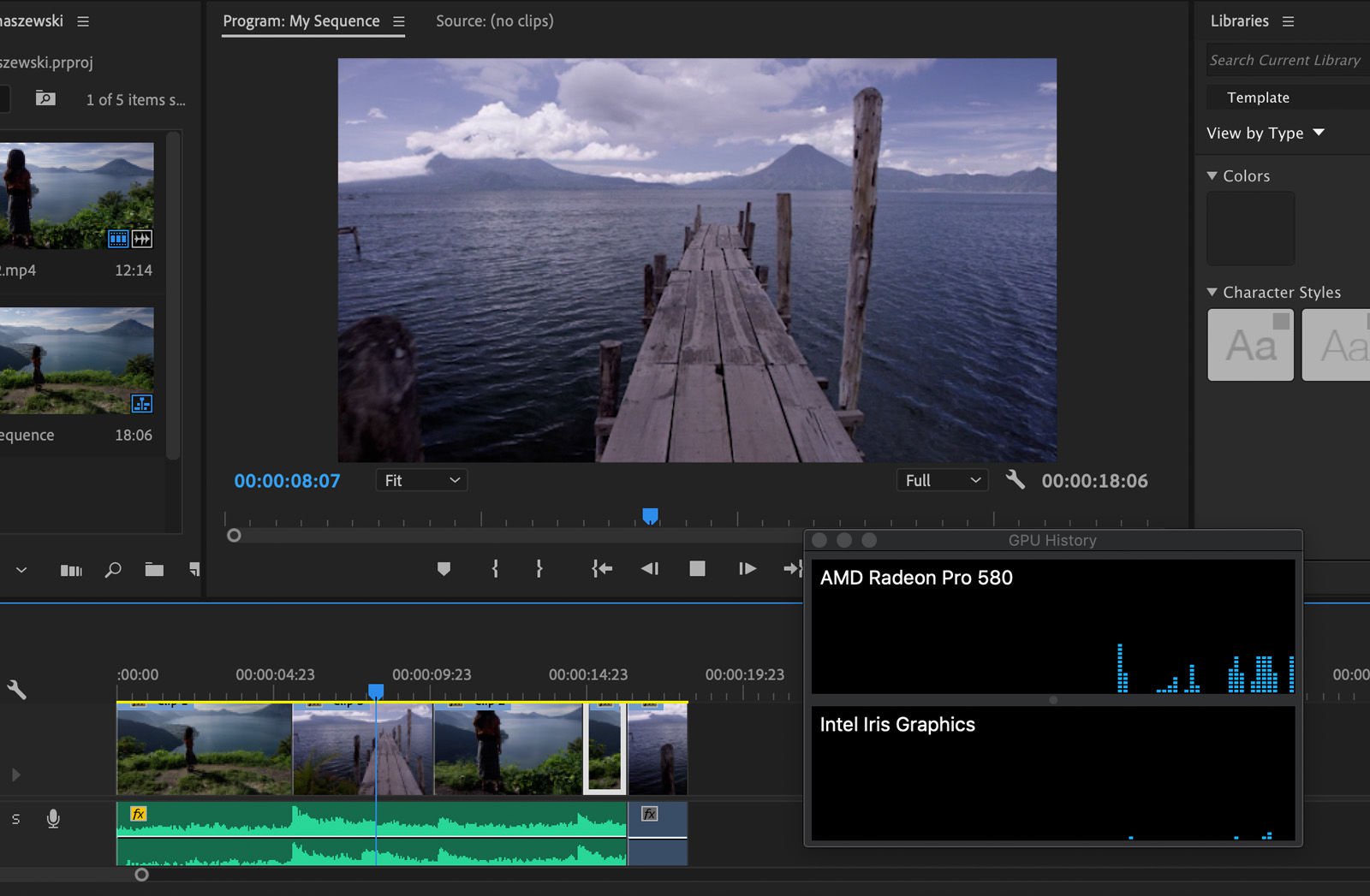This screenshot has height=896, width=1370.
Task: Create a New Bin in the Project panel
Action: click(154, 570)
